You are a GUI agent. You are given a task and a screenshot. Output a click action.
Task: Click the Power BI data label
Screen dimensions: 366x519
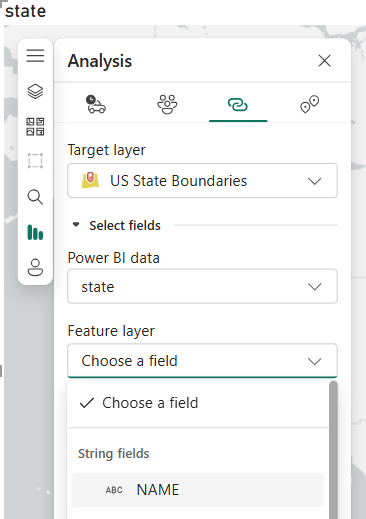click(114, 258)
